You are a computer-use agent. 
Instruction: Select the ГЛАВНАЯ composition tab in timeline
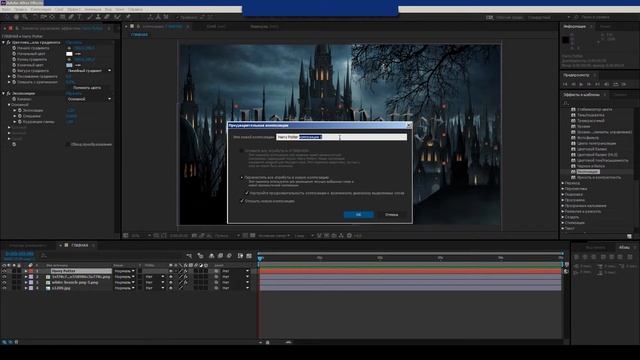80,245
